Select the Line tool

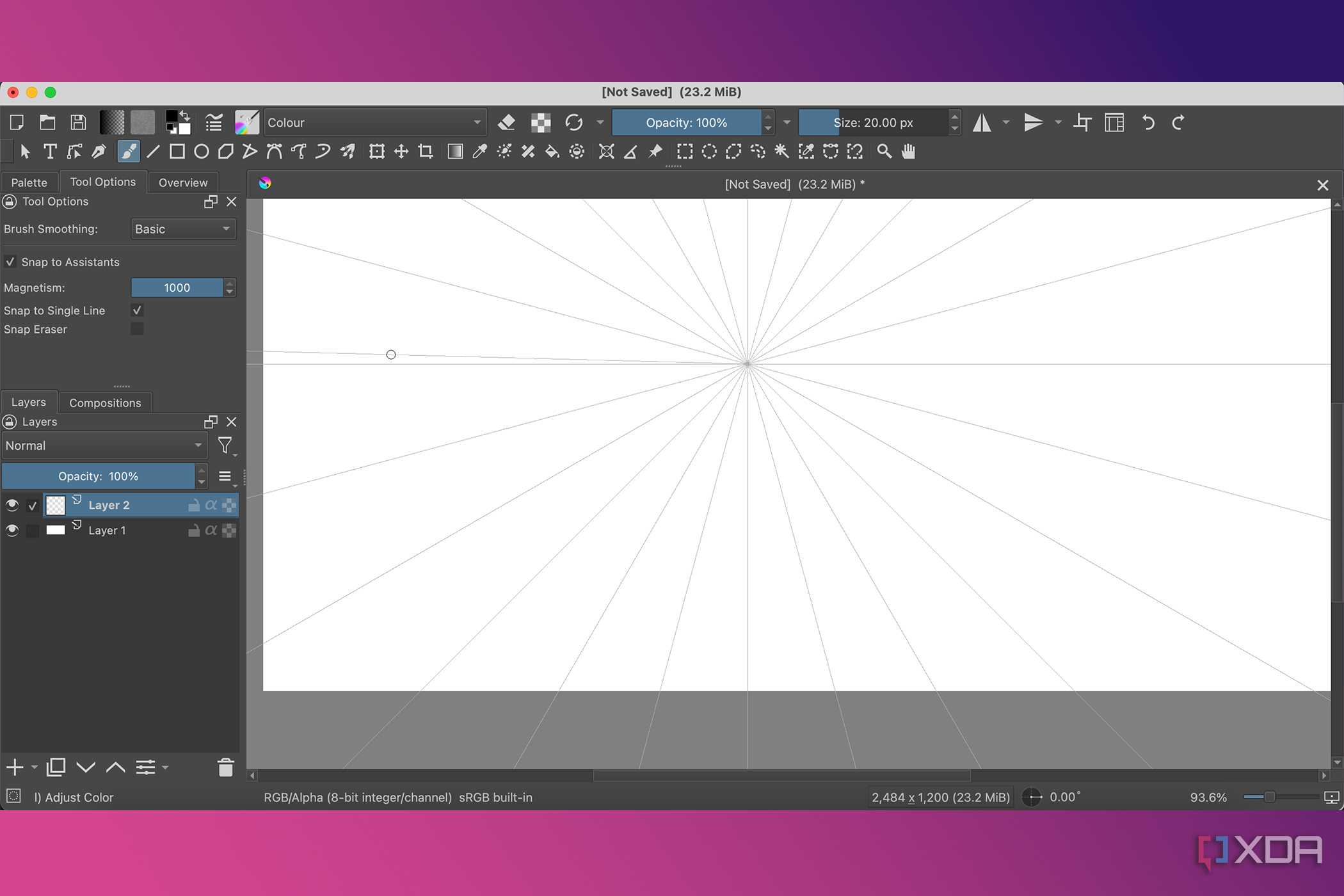coord(153,152)
